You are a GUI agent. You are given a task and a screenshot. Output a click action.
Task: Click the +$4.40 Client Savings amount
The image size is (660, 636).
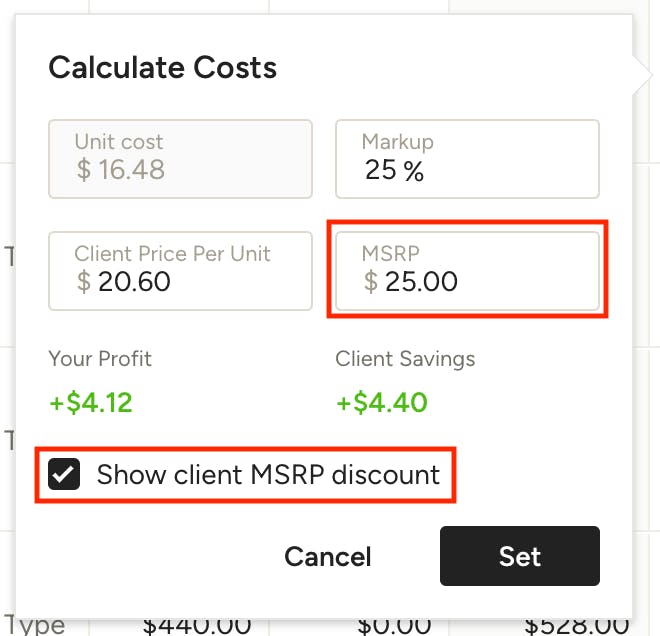tap(382, 402)
